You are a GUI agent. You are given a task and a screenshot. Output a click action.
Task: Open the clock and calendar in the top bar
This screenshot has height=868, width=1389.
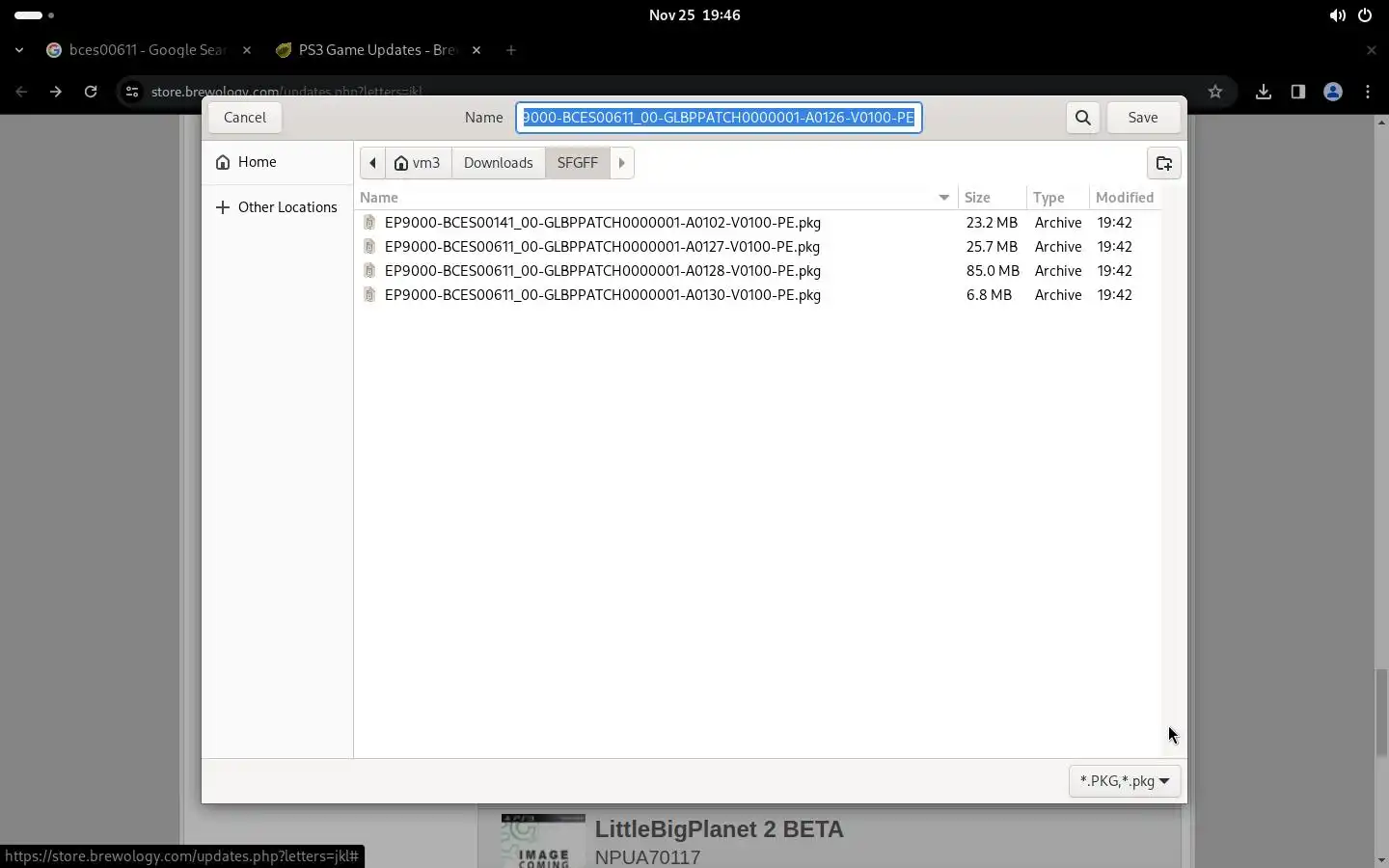click(x=694, y=15)
